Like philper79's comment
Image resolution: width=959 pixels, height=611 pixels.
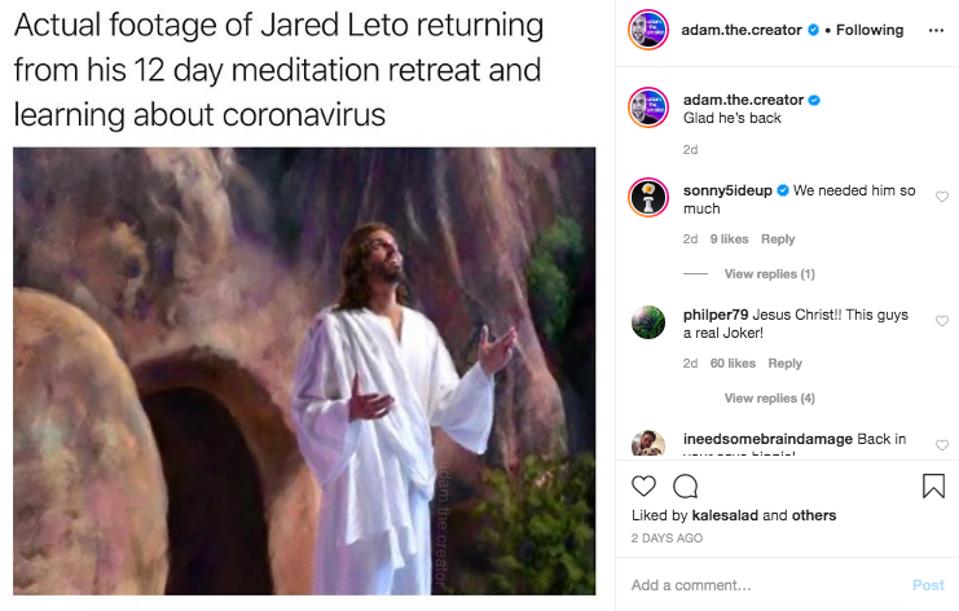[x=941, y=321]
